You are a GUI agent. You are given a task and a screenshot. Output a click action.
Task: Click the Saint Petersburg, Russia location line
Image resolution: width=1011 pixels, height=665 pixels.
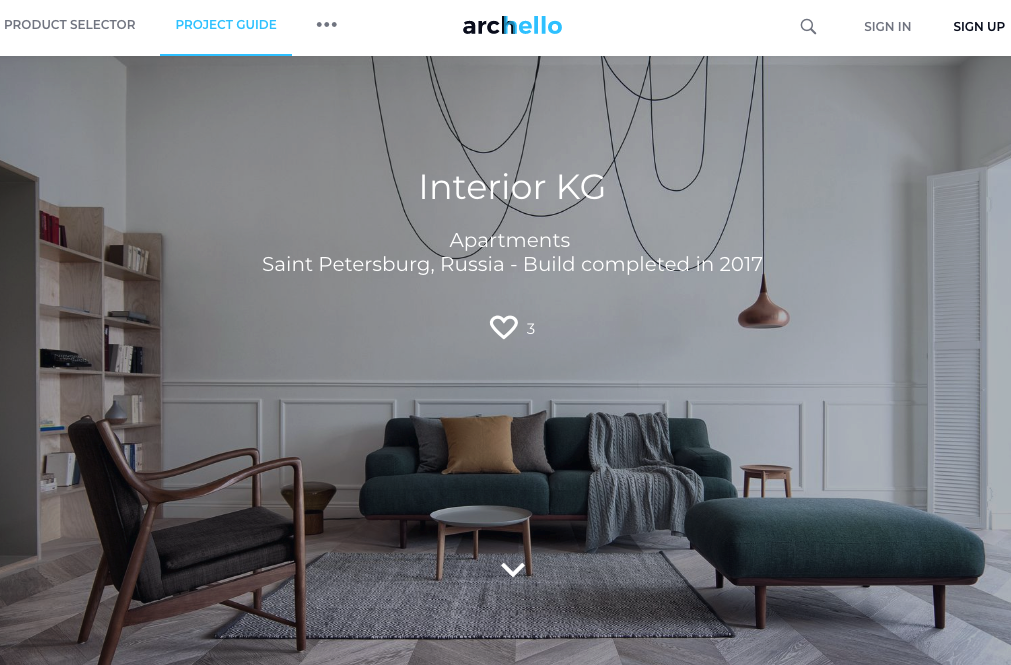pos(512,264)
